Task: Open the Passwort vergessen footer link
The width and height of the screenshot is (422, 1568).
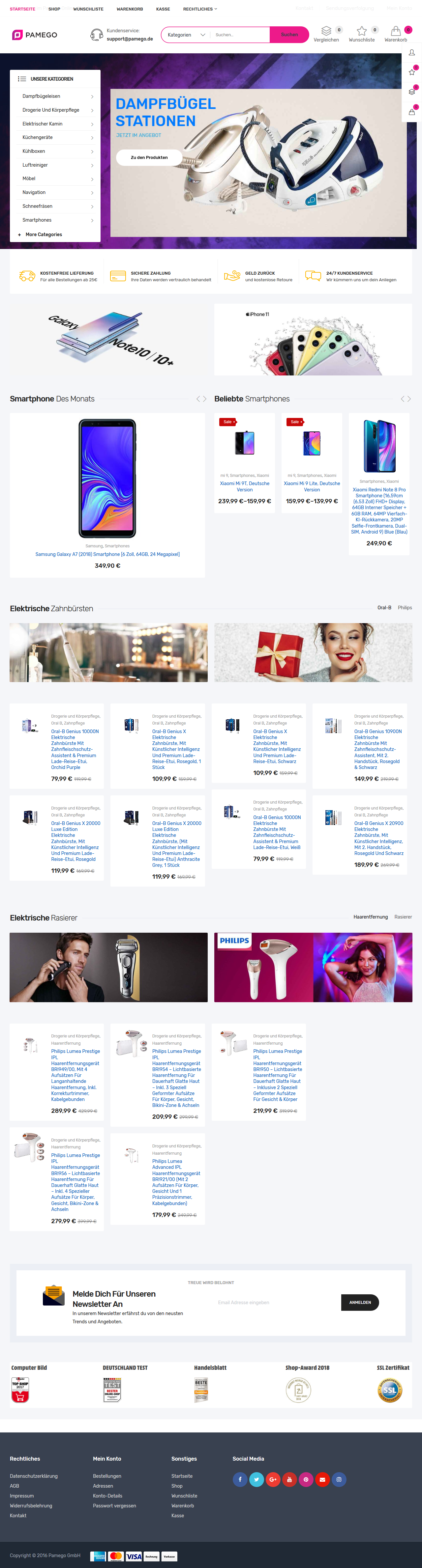Action: 114,1506
